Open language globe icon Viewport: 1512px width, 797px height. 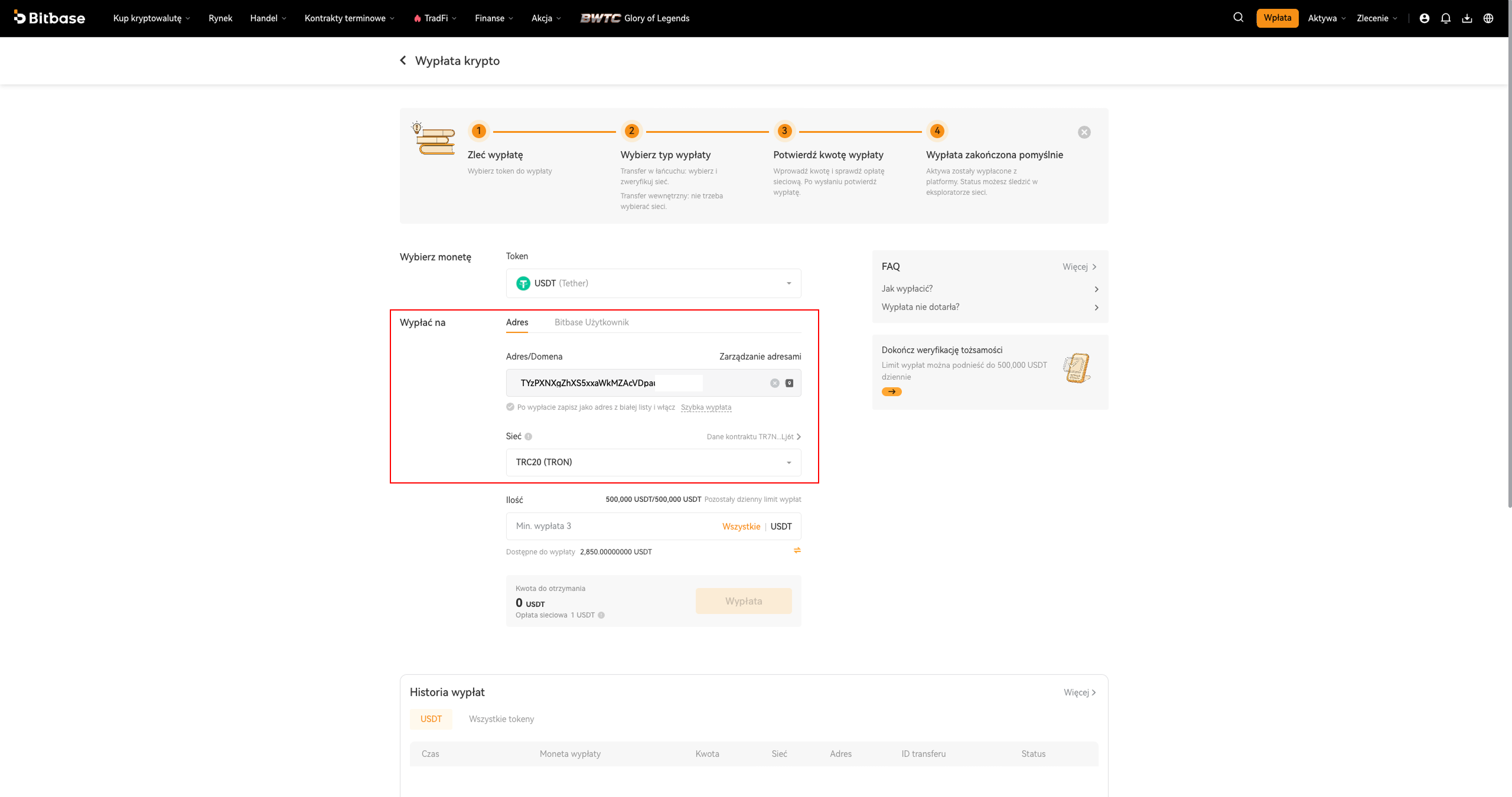(x=1488, y=18)
